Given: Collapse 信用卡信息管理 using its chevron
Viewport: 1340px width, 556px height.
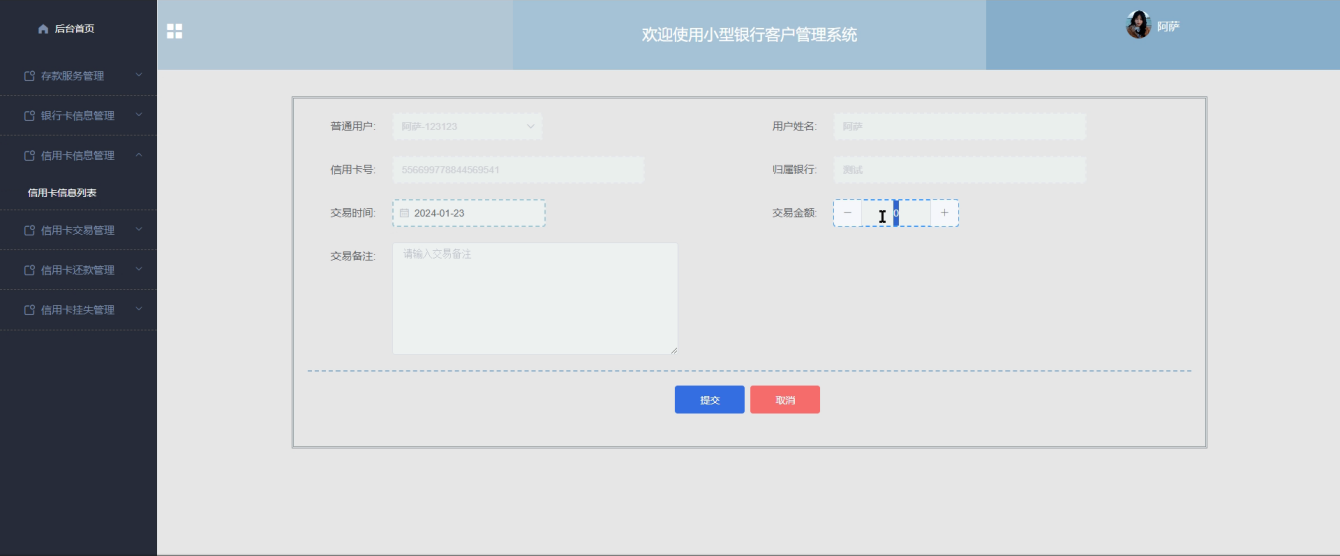Looking at the screenshot, I should pyautogui.click(x=139, y=155).
